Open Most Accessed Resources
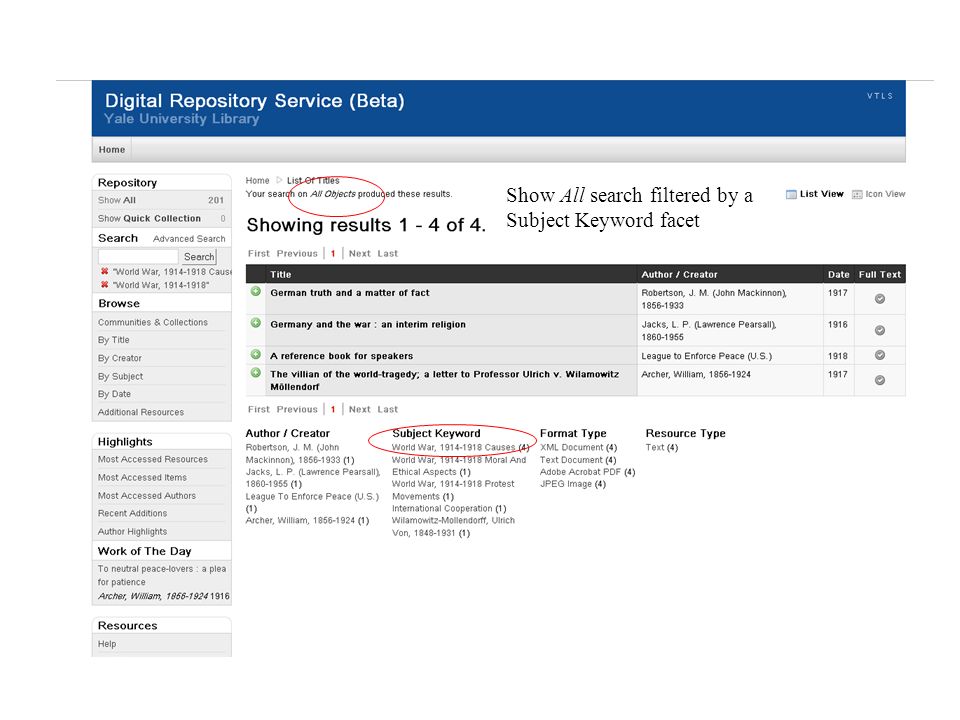The width and height of the screenshot is (960, 720). [152, 459]
